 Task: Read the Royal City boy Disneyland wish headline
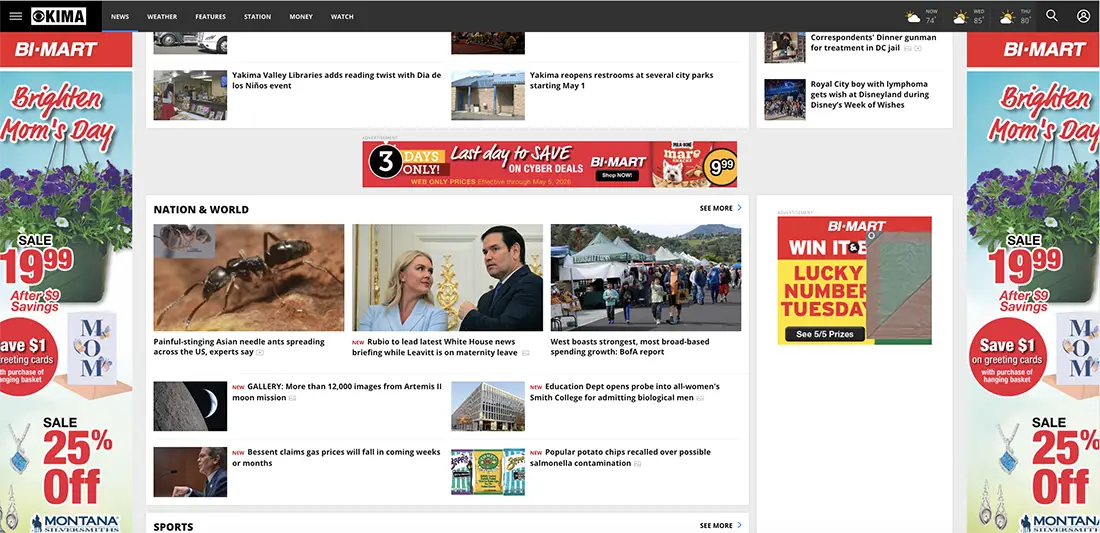(x=870, y=94)
